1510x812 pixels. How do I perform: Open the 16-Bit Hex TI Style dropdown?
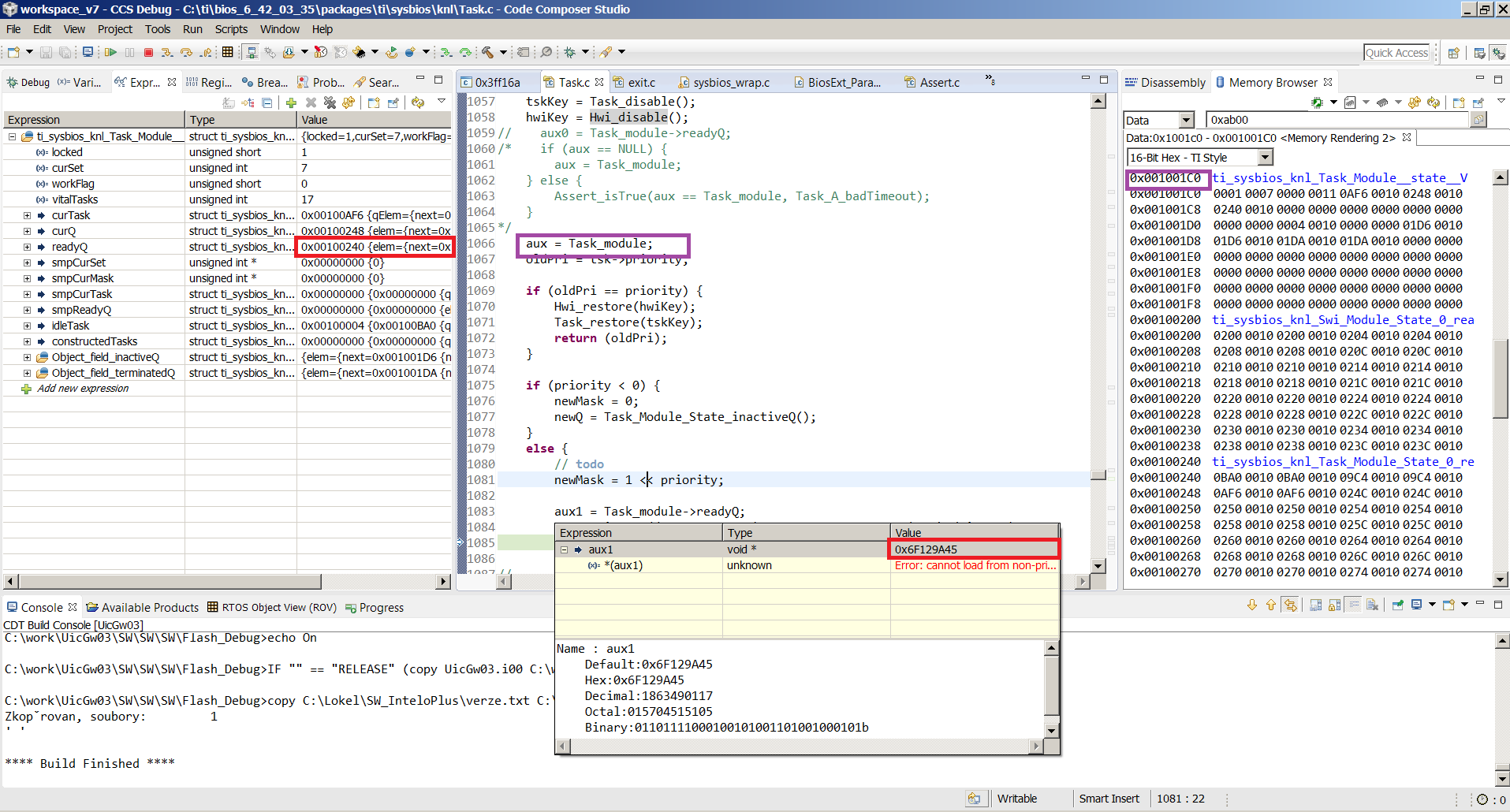pyautogui.click(x=1265, y=158)
